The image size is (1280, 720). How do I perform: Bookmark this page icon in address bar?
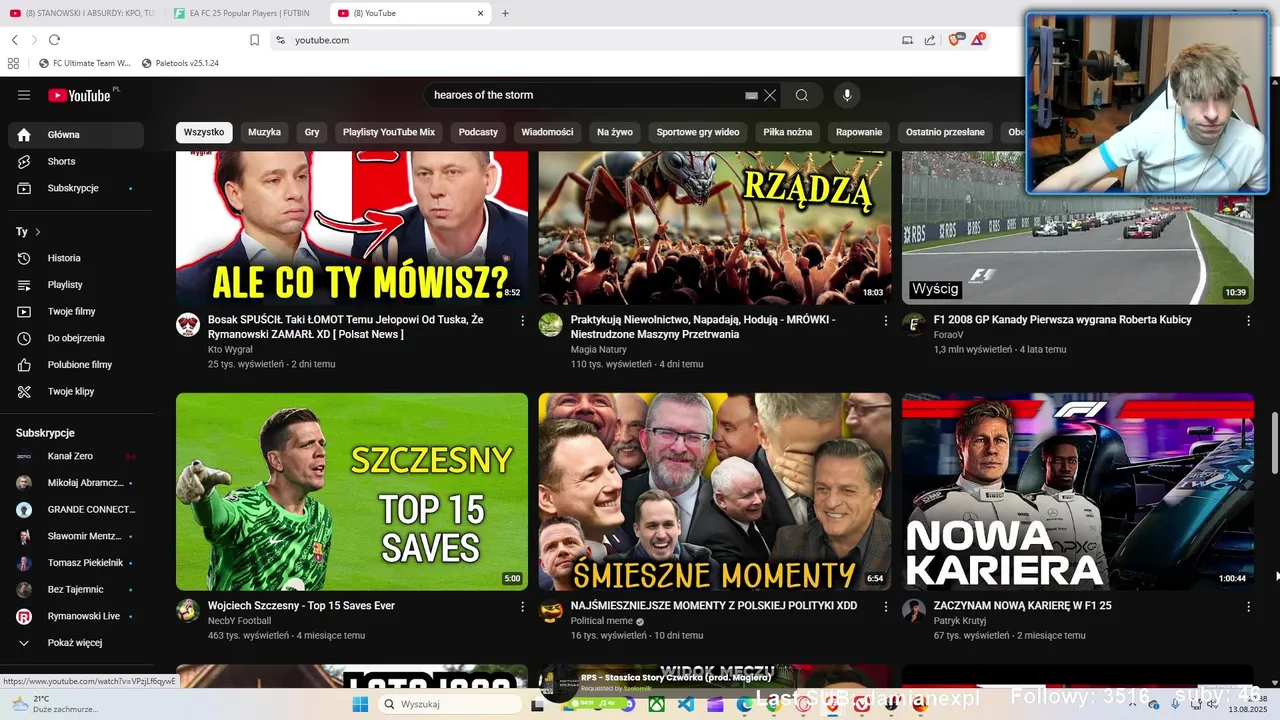pos(254,40)
